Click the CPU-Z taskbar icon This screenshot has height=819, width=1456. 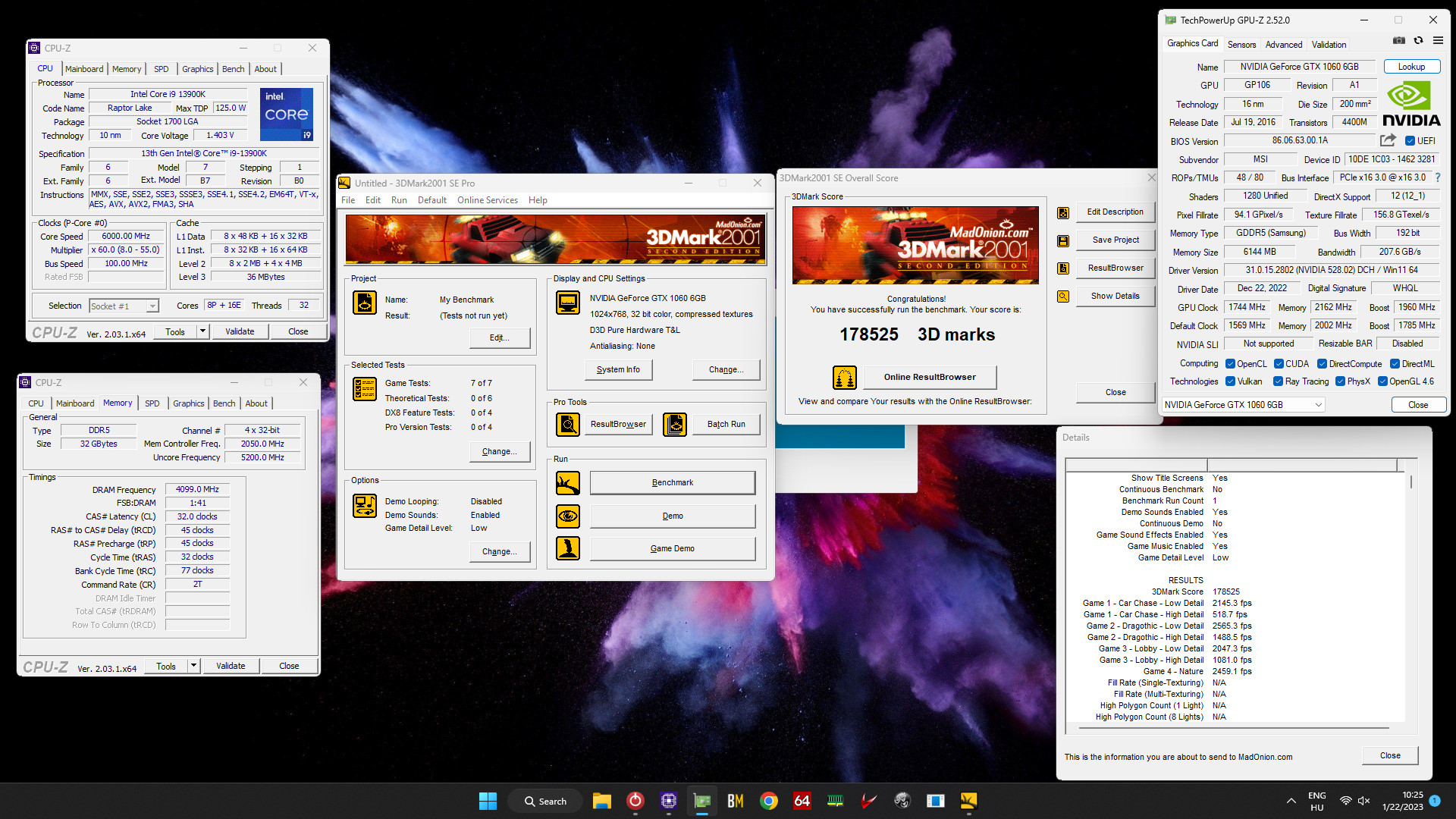pyautogui.click(x=668, y=801)
